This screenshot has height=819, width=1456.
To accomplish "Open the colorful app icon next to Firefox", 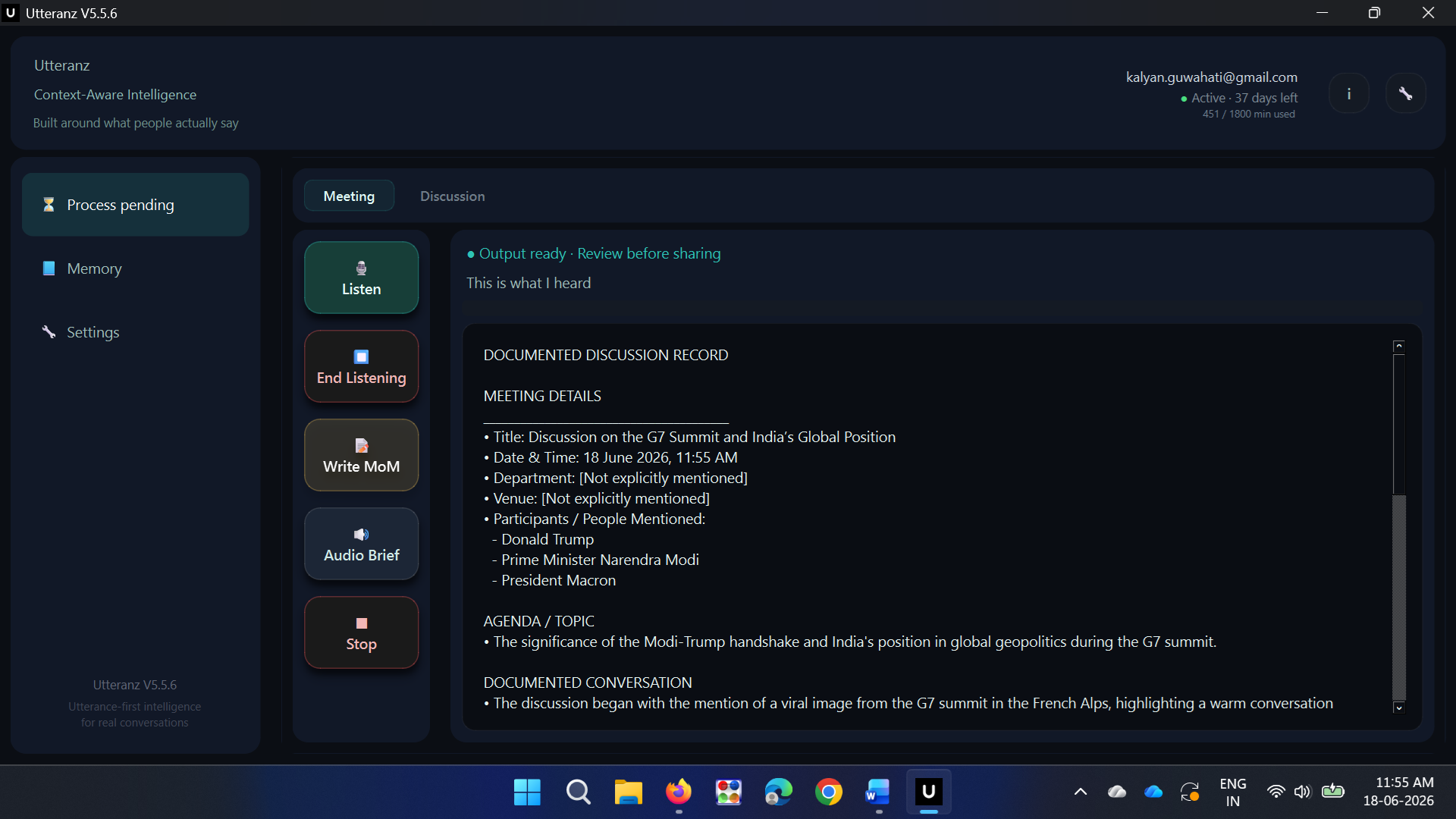I will (x=728, y=792).
